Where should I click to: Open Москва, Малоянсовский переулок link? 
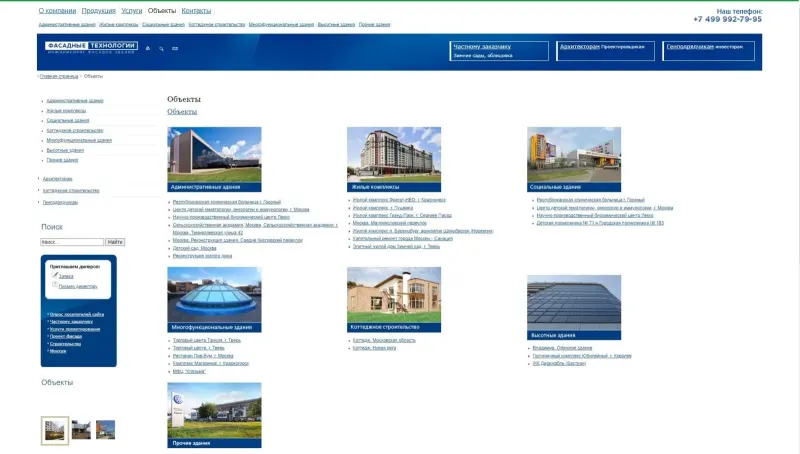point(390,223)
